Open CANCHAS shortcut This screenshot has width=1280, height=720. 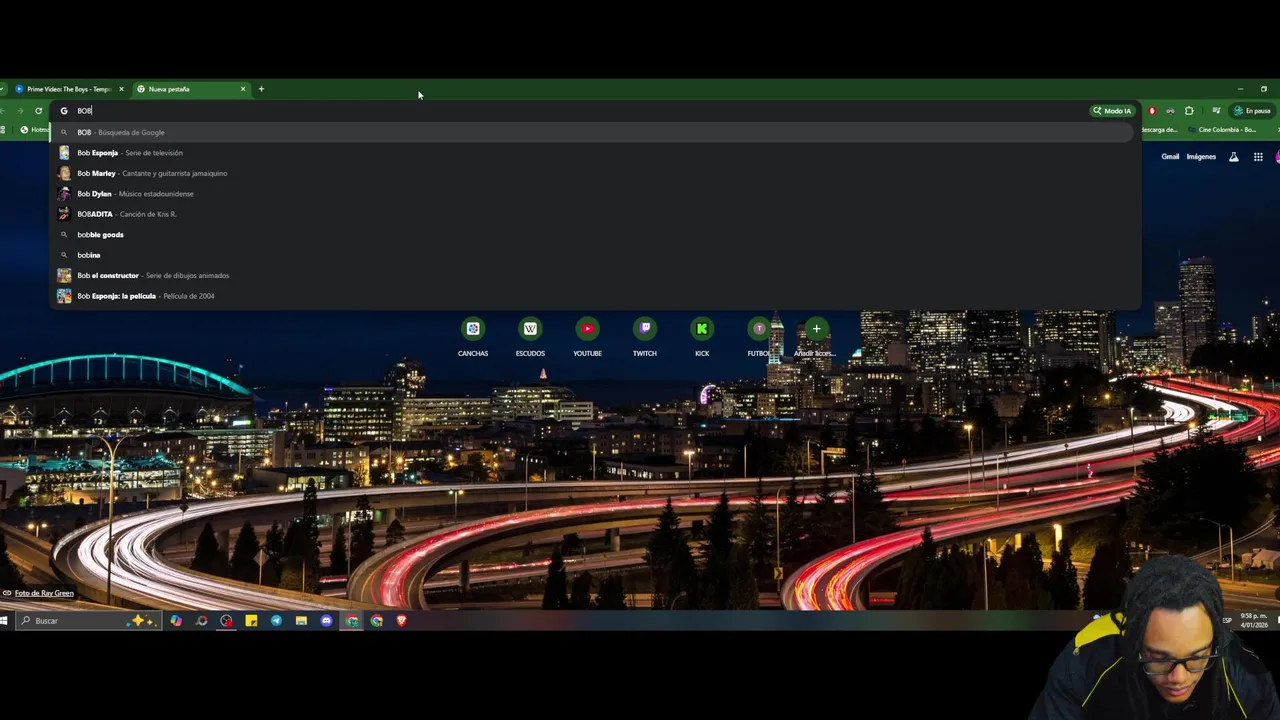[473, 337]
